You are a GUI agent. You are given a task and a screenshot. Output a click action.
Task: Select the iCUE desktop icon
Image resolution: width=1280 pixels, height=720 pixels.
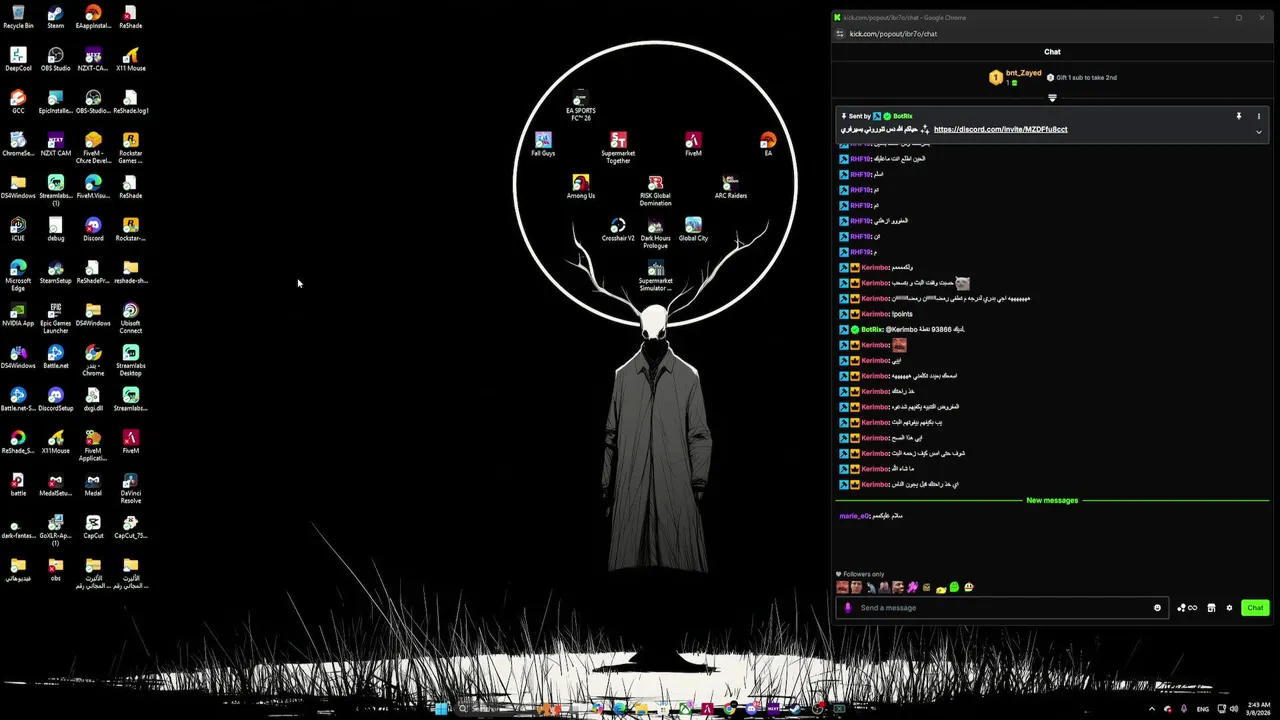[18, 229]
